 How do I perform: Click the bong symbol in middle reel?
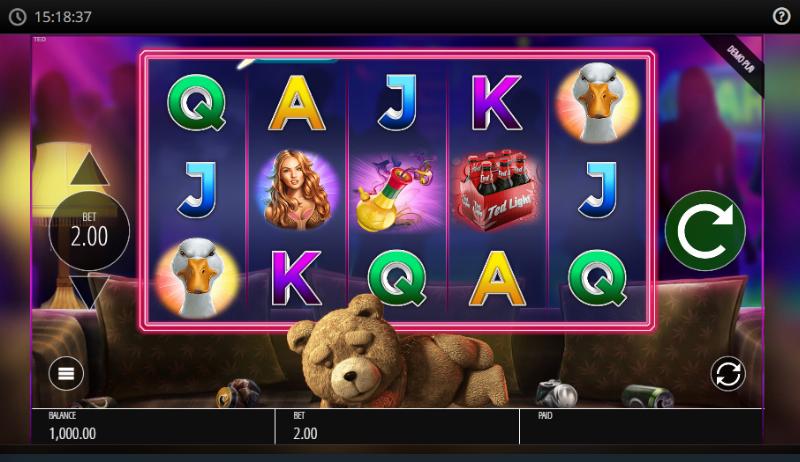coord(396,192)
